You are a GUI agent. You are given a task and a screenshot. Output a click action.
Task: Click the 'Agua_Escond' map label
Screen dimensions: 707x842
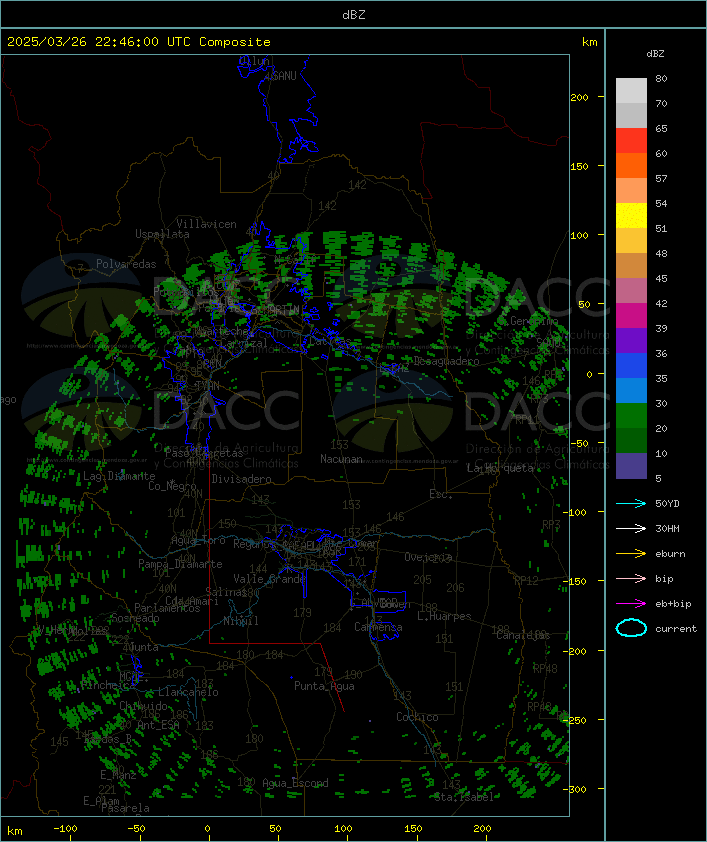tap(295, 783)
